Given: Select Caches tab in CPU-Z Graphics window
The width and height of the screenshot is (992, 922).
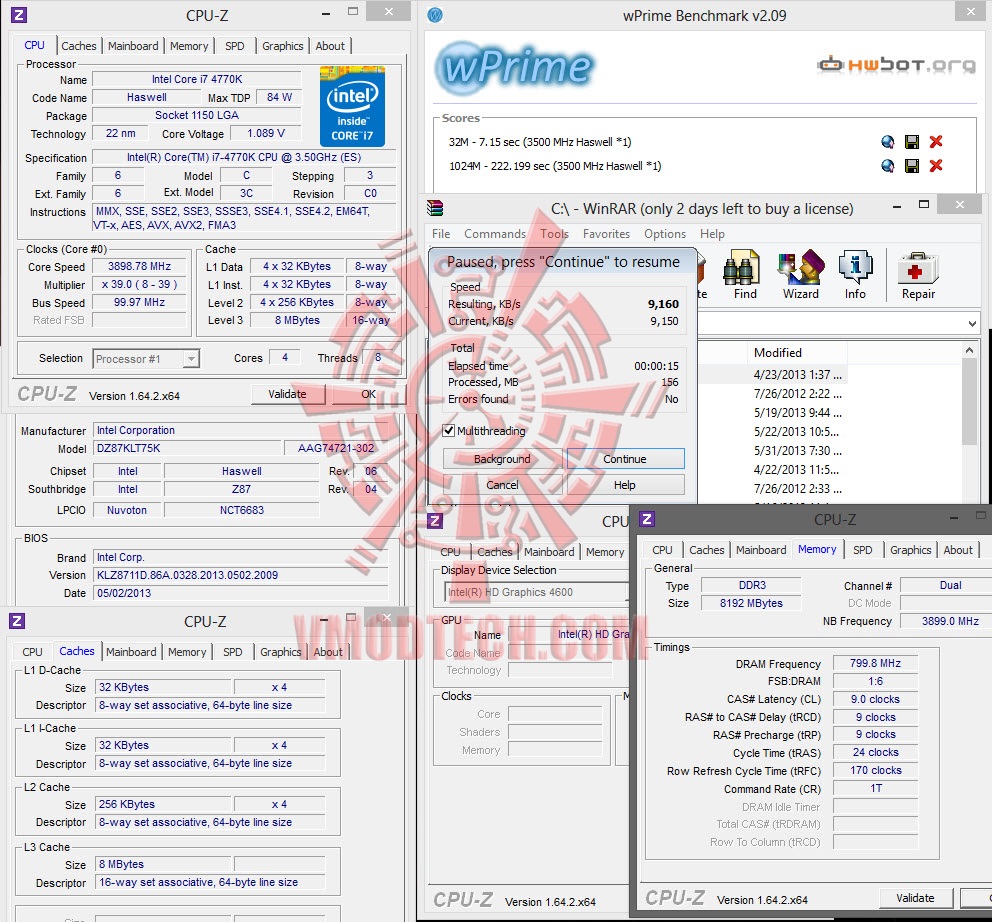Looking at the screenshot, I should [x=495, y=552].
